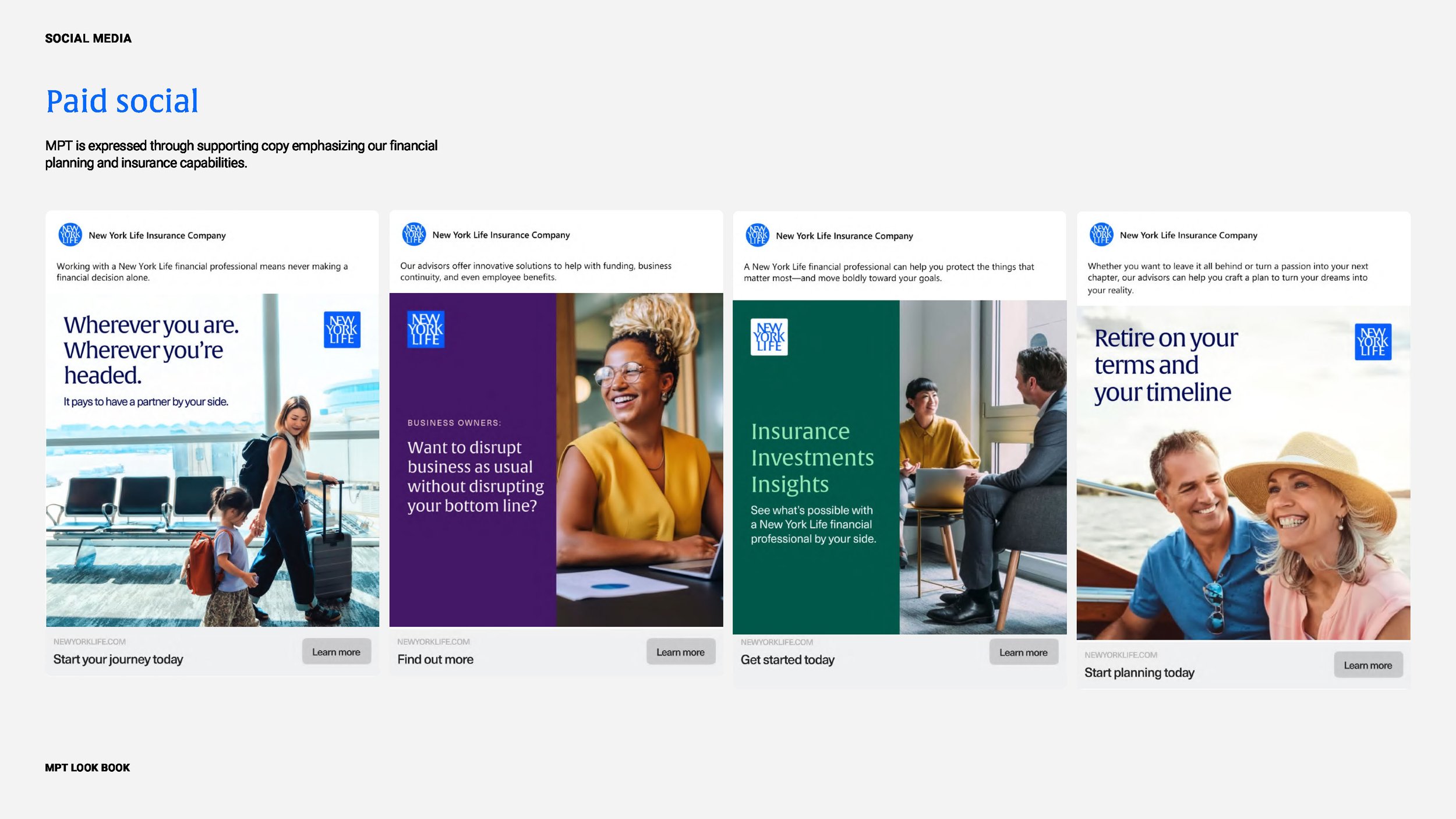1456x819 pixels.
Task: Open the "Start planning today" headline link
Action: [x=1139, y=673]
